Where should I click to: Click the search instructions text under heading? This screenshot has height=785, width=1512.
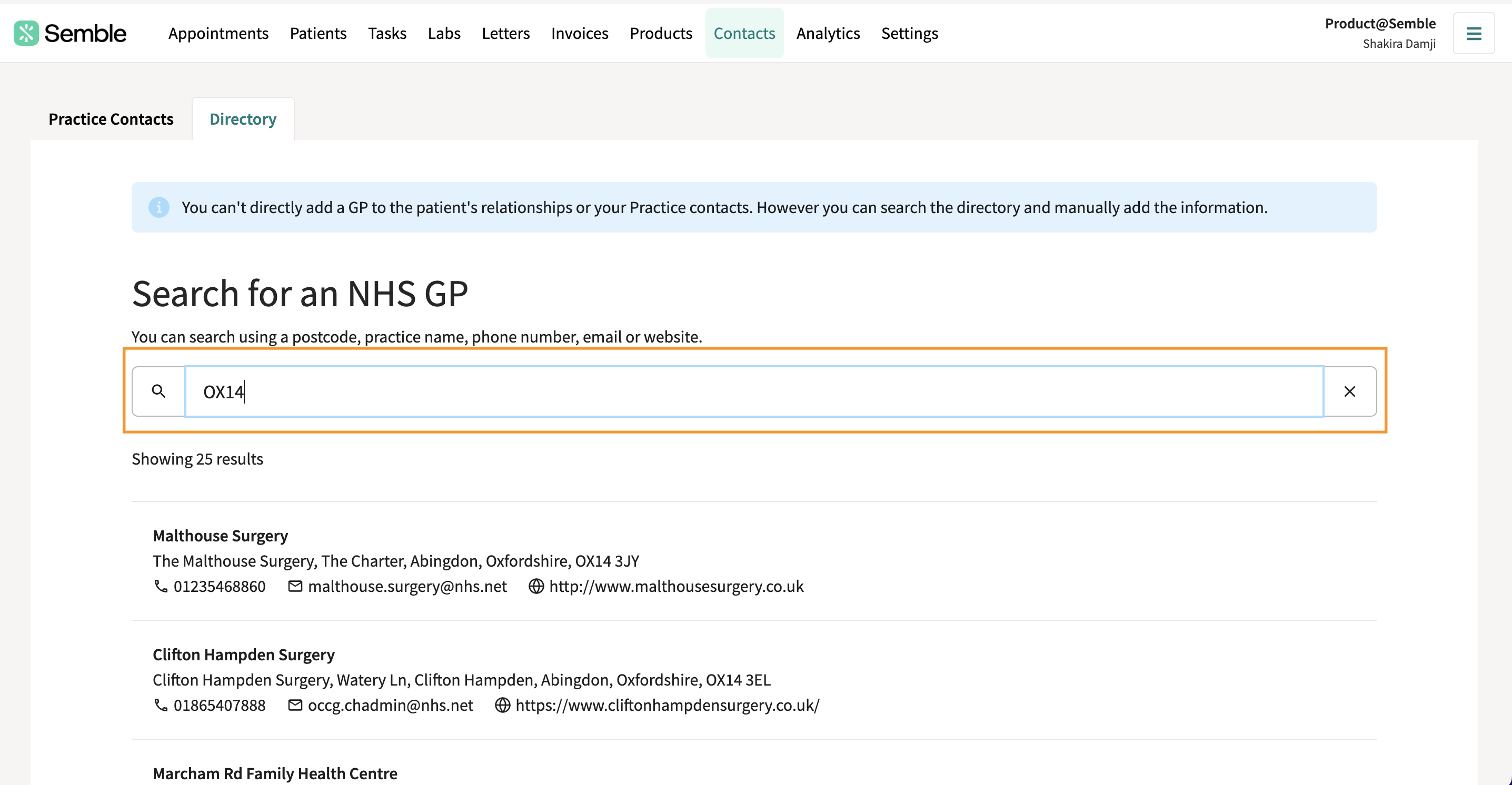417,337
